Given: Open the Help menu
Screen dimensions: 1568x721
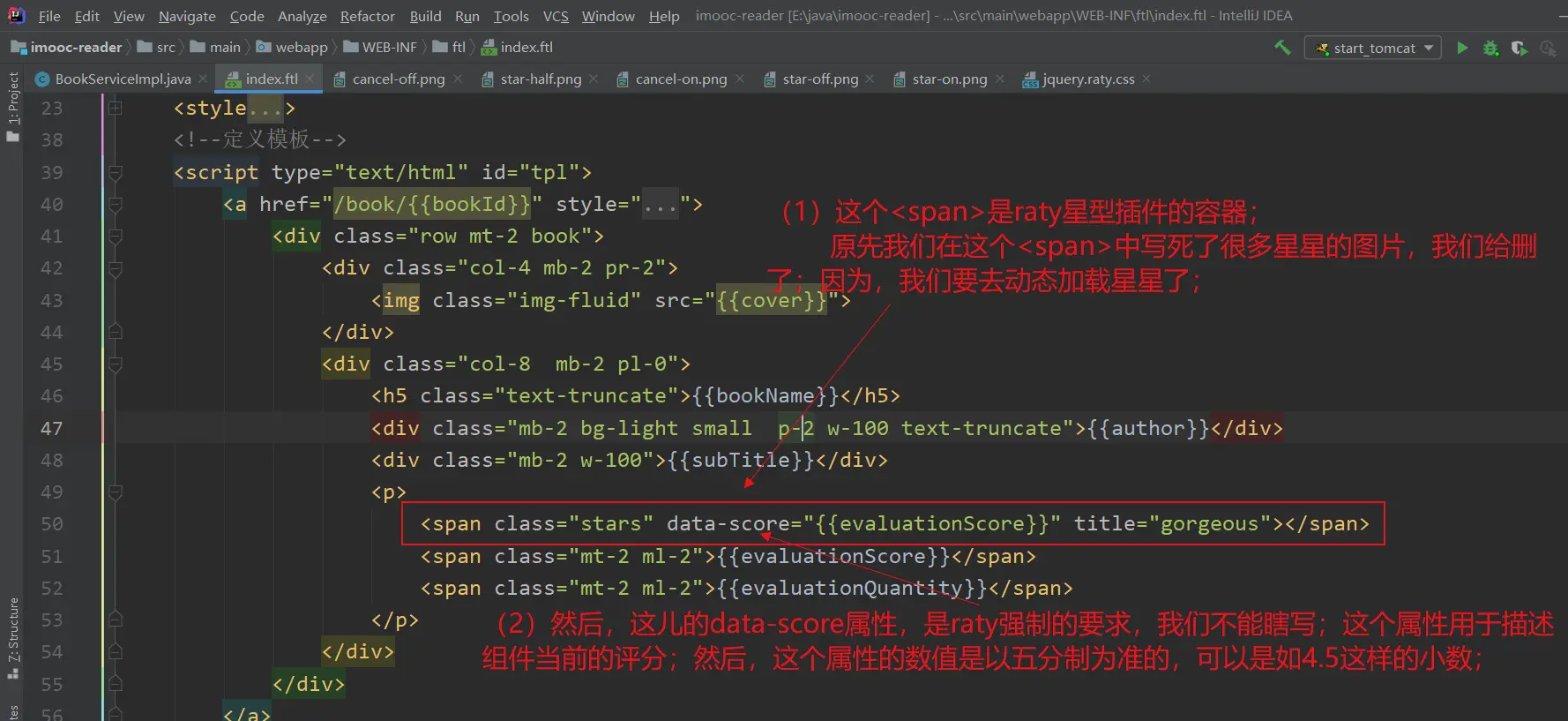Looking at the screenshot, I should (664, 16).
